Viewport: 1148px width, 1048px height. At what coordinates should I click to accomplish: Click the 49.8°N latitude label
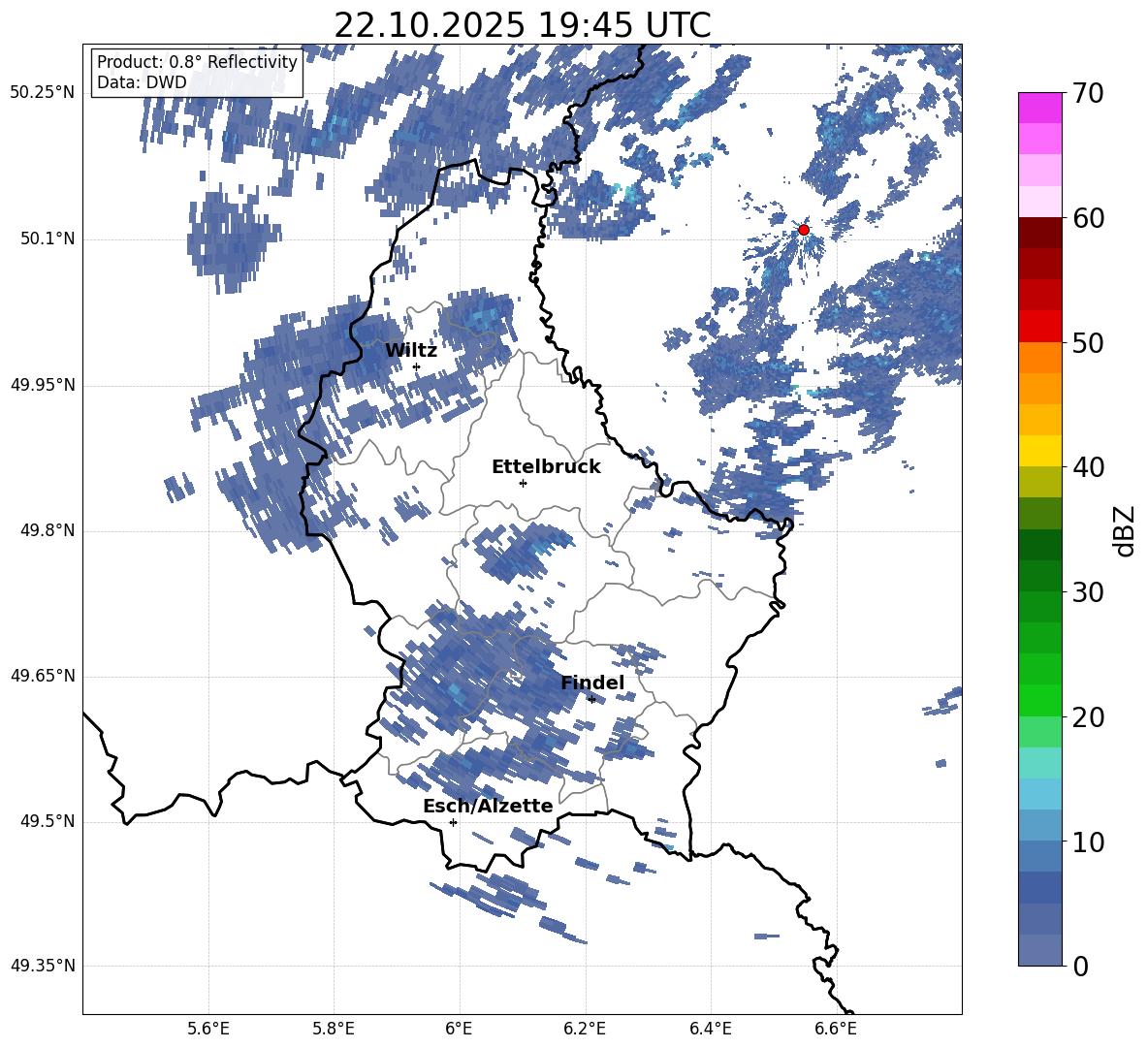pos(48,530)
